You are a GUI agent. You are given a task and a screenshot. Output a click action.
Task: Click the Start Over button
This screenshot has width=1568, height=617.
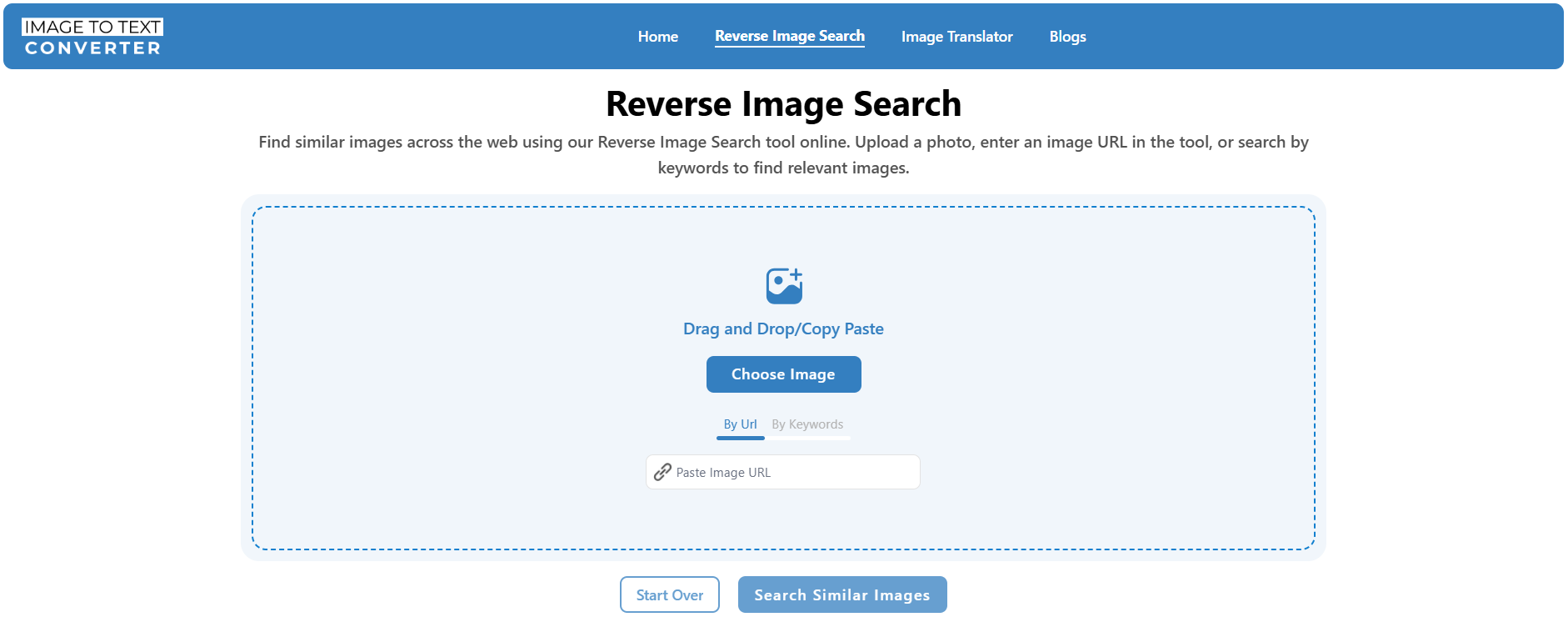(670, 594)
